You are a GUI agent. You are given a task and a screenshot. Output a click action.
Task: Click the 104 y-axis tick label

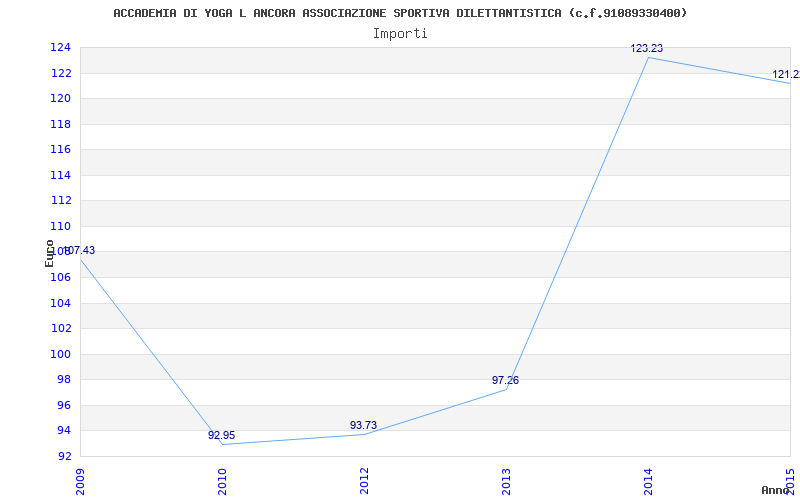[x=60, y=303]
